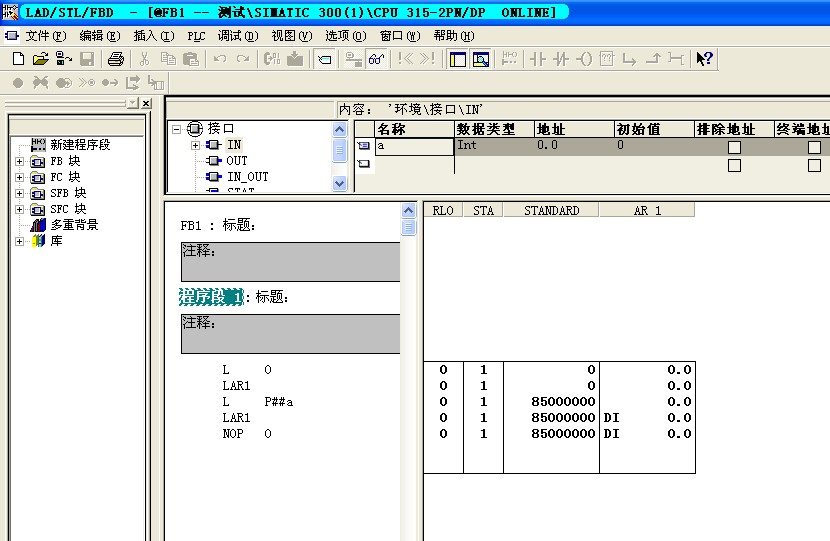Open the 文件(F) menu
The image size is (830, 541).
[x=46, y=35]
